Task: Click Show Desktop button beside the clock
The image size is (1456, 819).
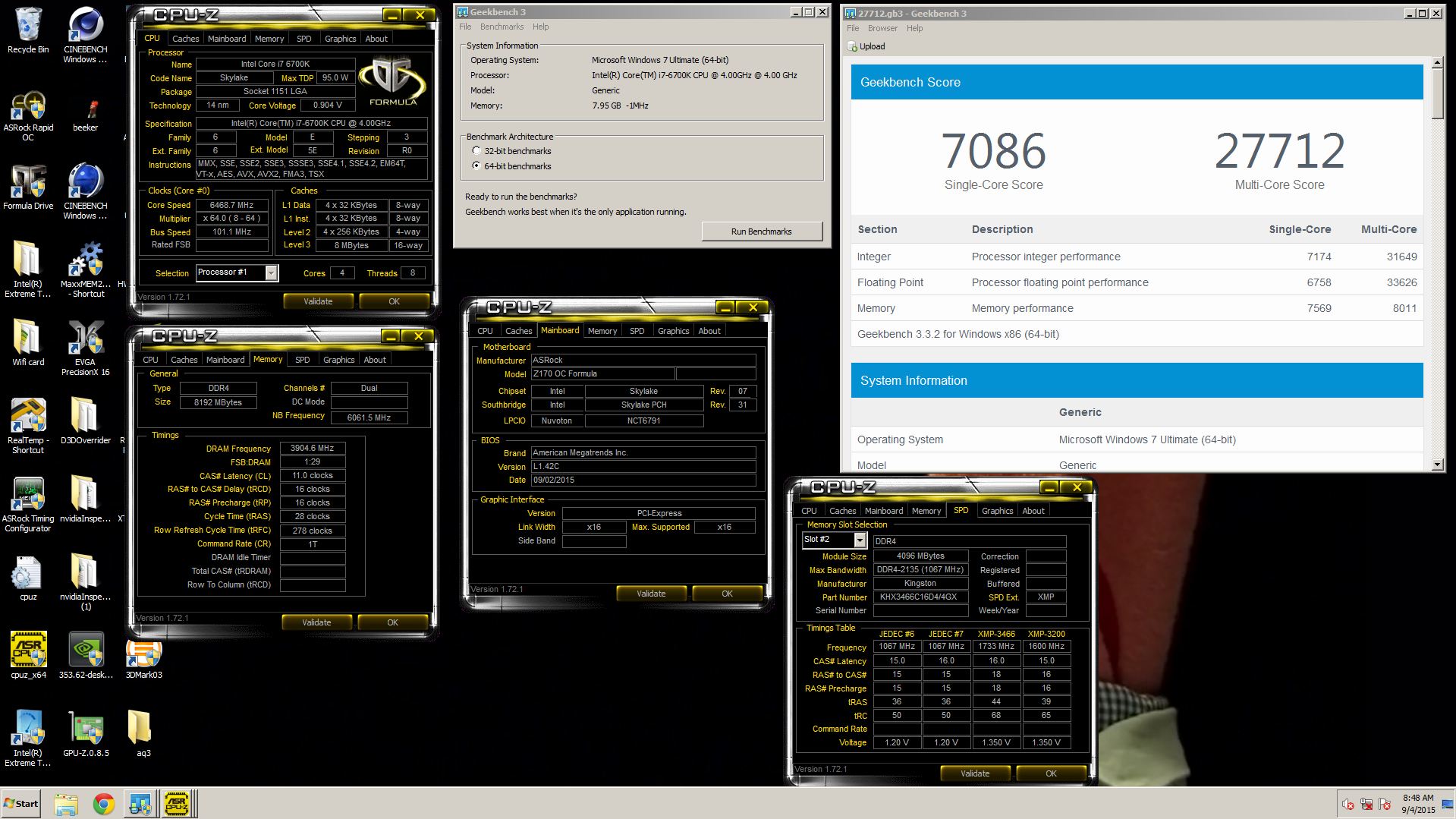Action: (1448, 805)
